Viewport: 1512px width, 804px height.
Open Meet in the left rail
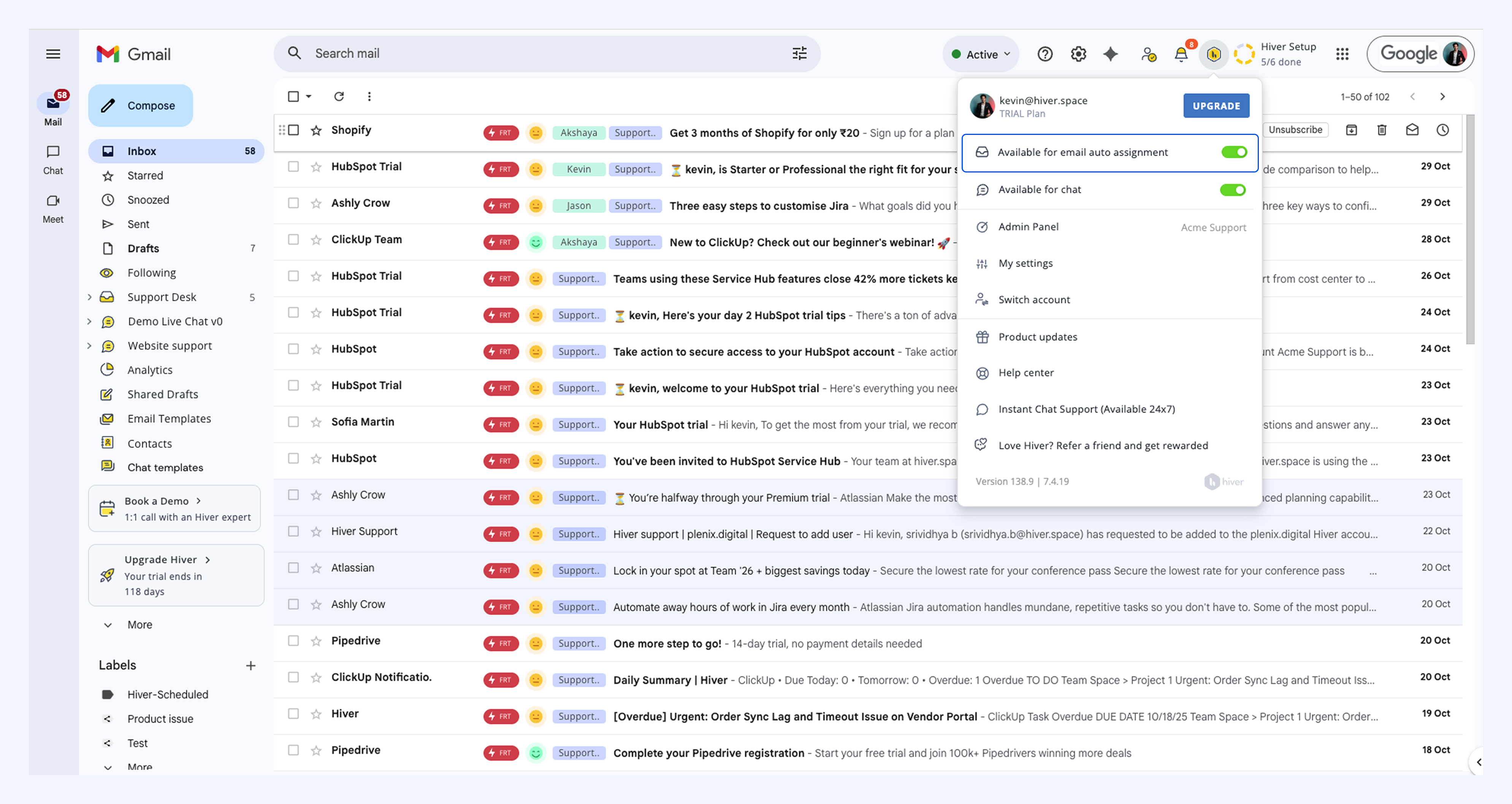(53, 208)
